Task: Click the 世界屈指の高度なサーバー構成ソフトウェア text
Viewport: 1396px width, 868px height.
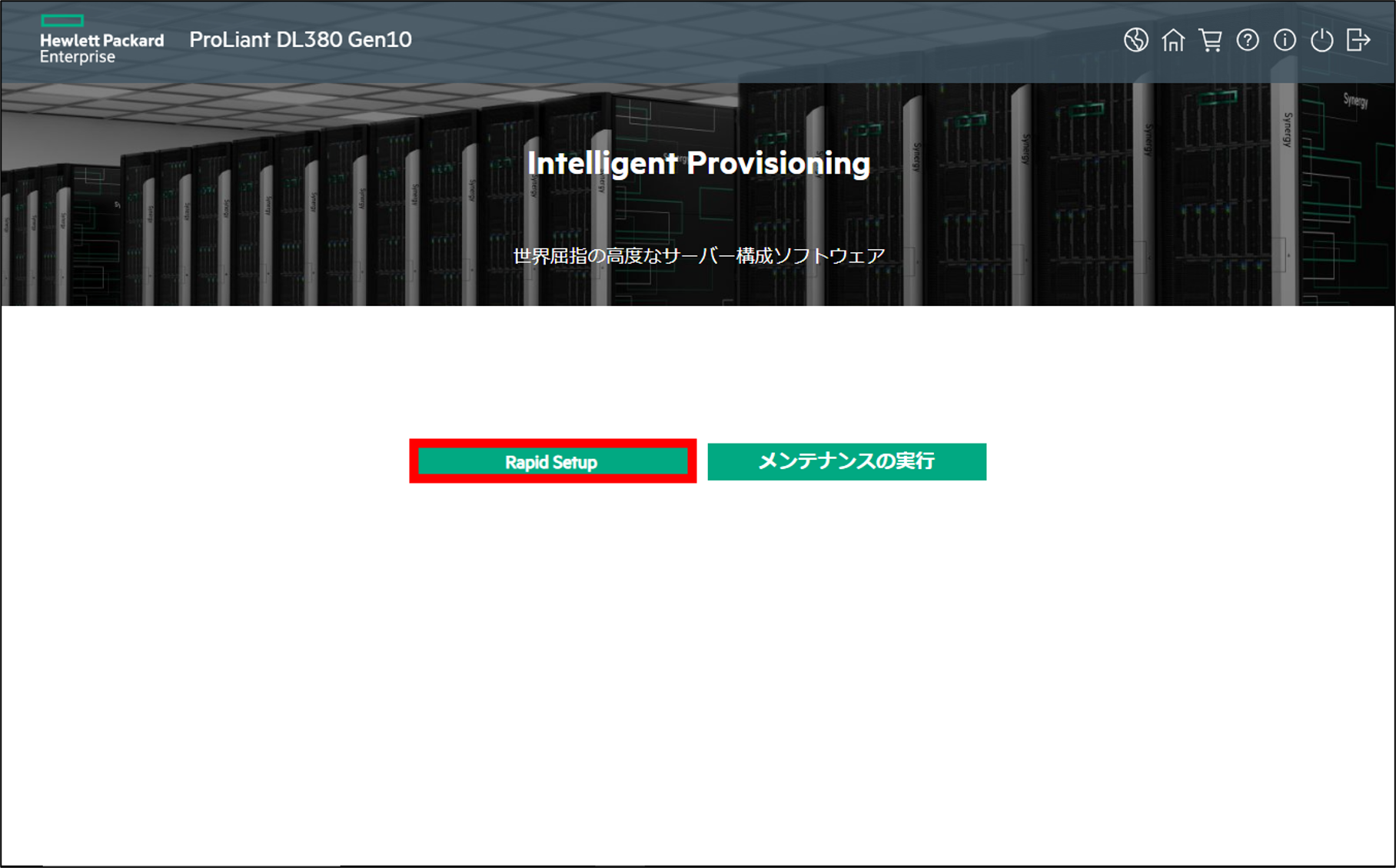Action: pos(699,256)
